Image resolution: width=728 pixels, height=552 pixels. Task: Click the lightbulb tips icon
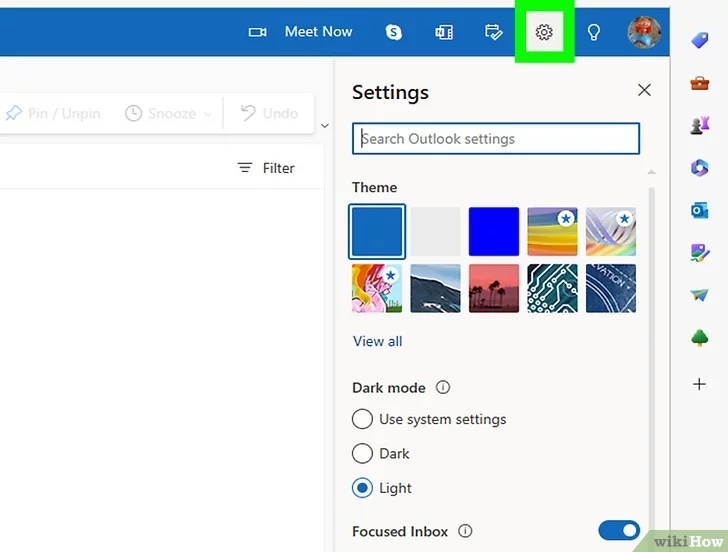[593, 32]
